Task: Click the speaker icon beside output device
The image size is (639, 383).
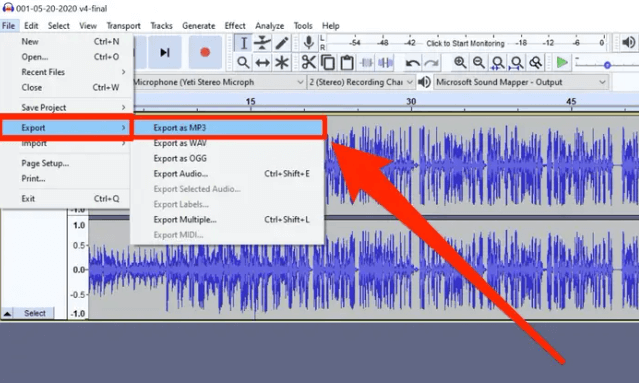Action: click(424, 82)
